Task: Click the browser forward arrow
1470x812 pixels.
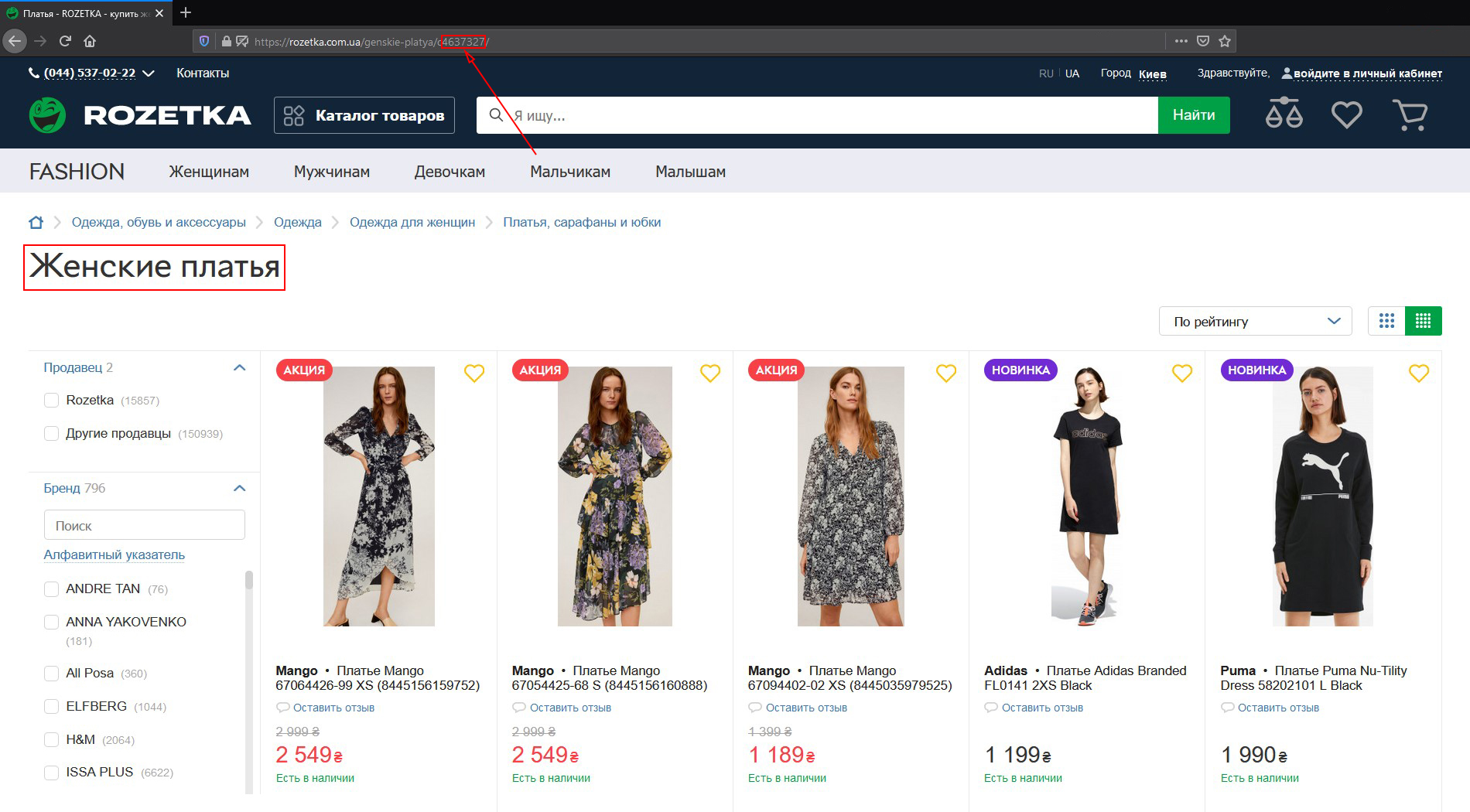Action: pyautogui.click(x=40, y=41)
